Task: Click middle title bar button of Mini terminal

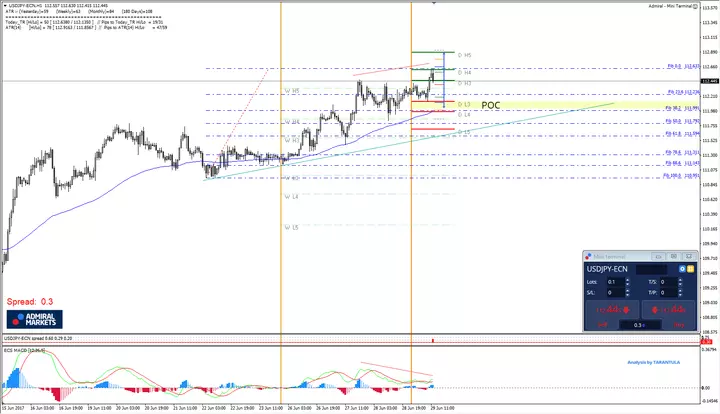Action: (674, 256)
